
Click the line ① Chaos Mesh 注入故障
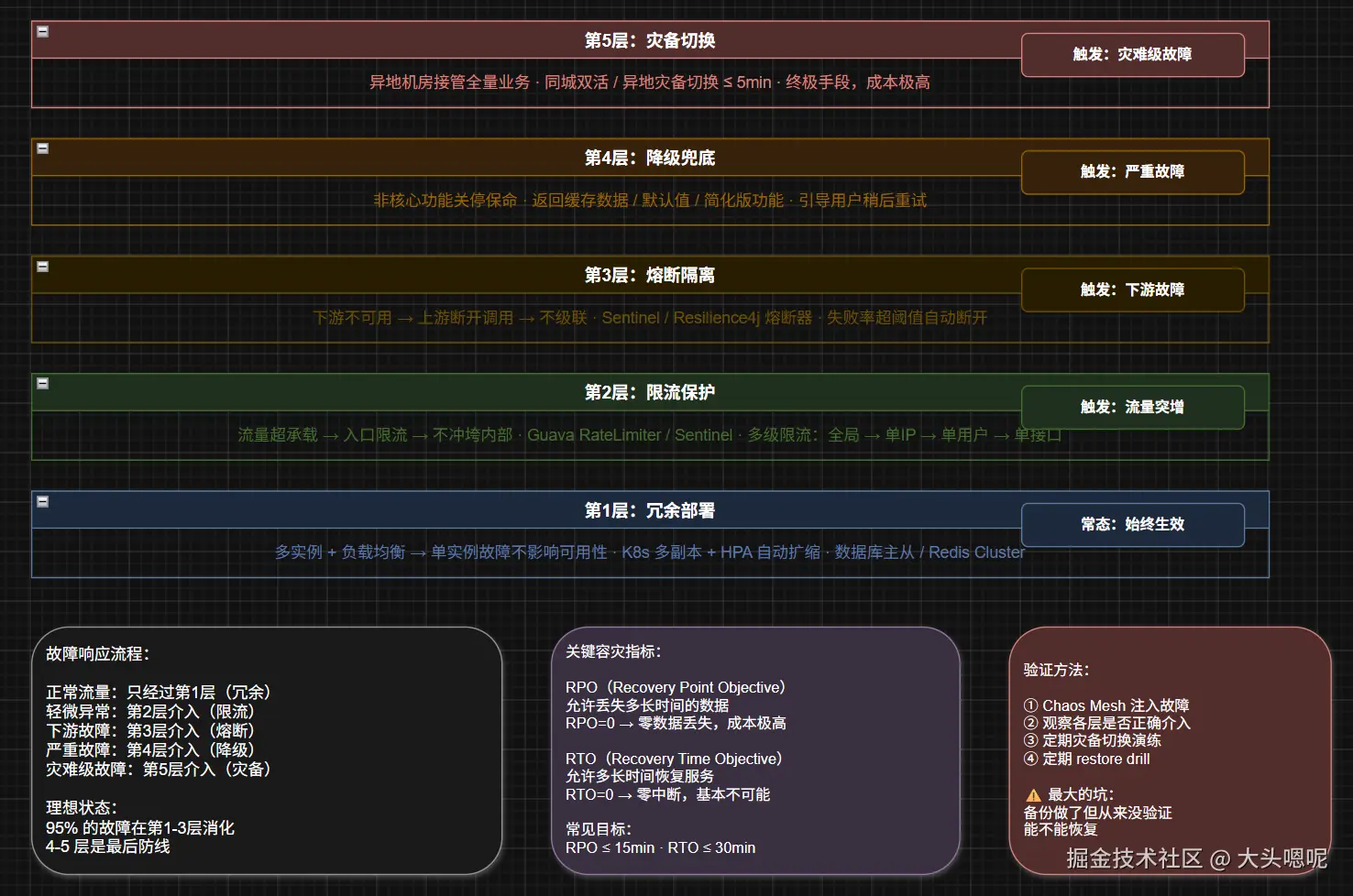click(x=1106, y=706)
